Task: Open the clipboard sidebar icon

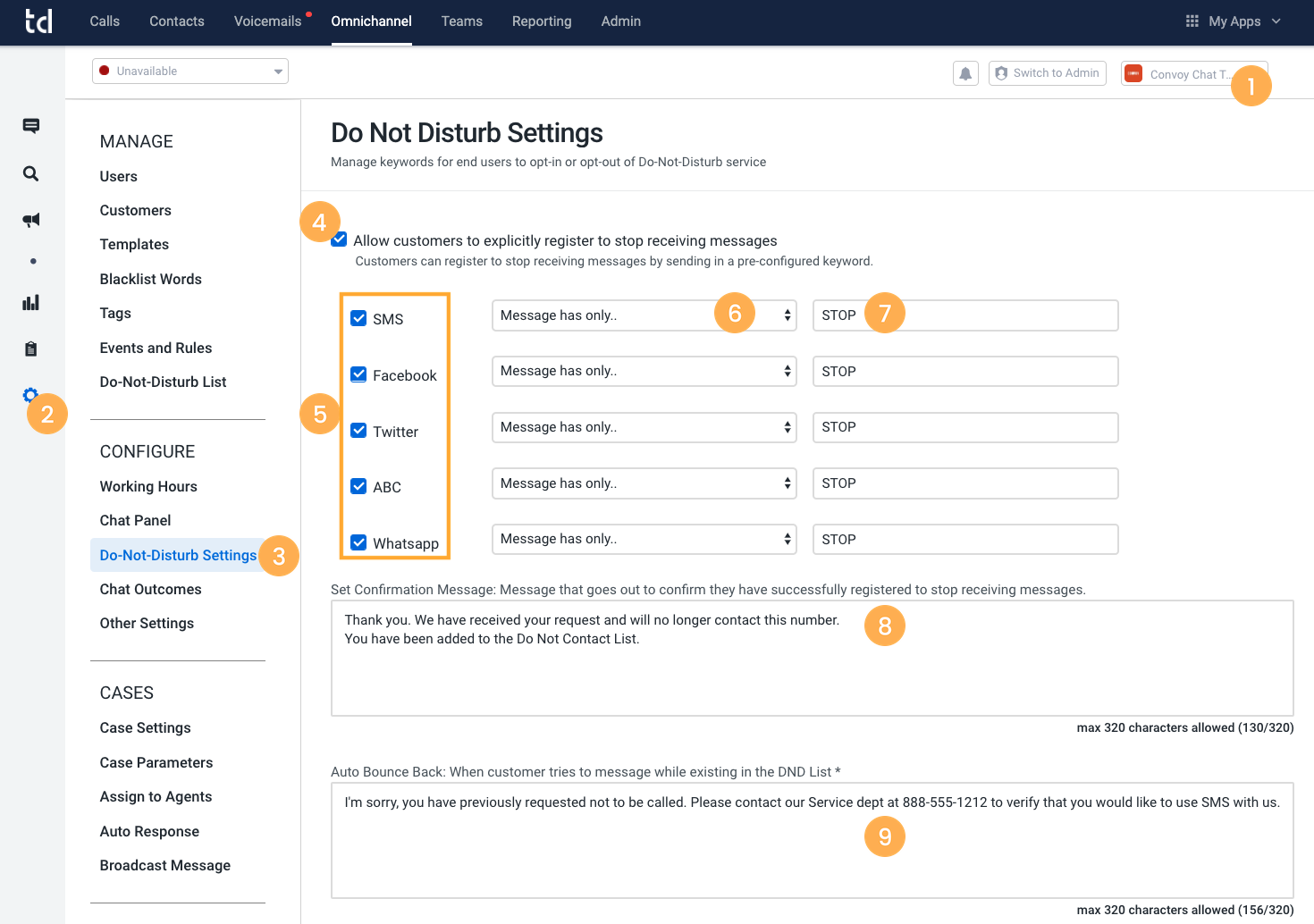Action: coord(30,349)
